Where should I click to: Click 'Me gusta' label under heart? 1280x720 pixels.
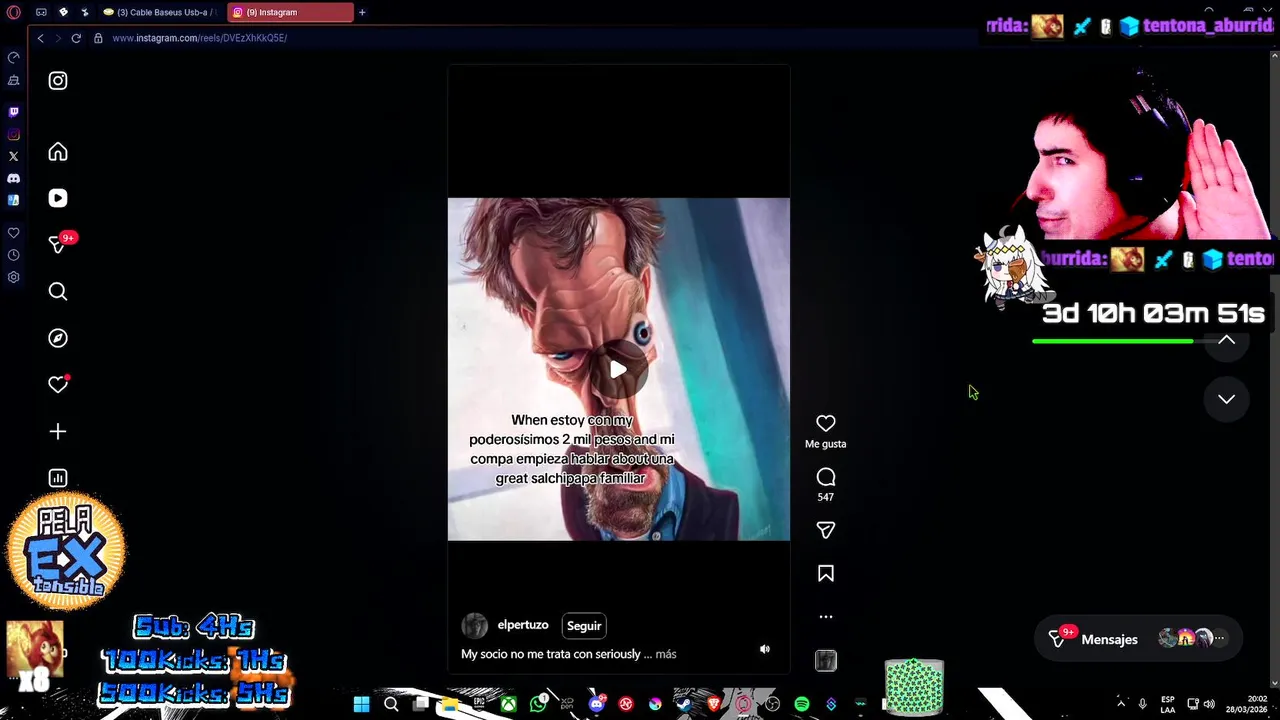click(826, 444)
